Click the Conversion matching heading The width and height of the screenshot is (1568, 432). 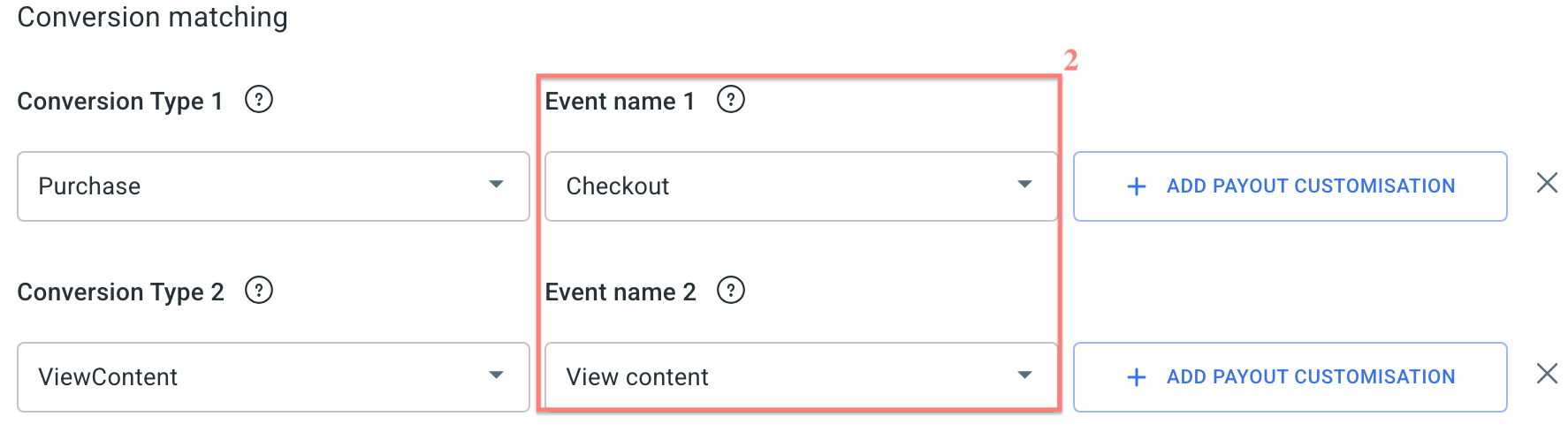(153, 18)
